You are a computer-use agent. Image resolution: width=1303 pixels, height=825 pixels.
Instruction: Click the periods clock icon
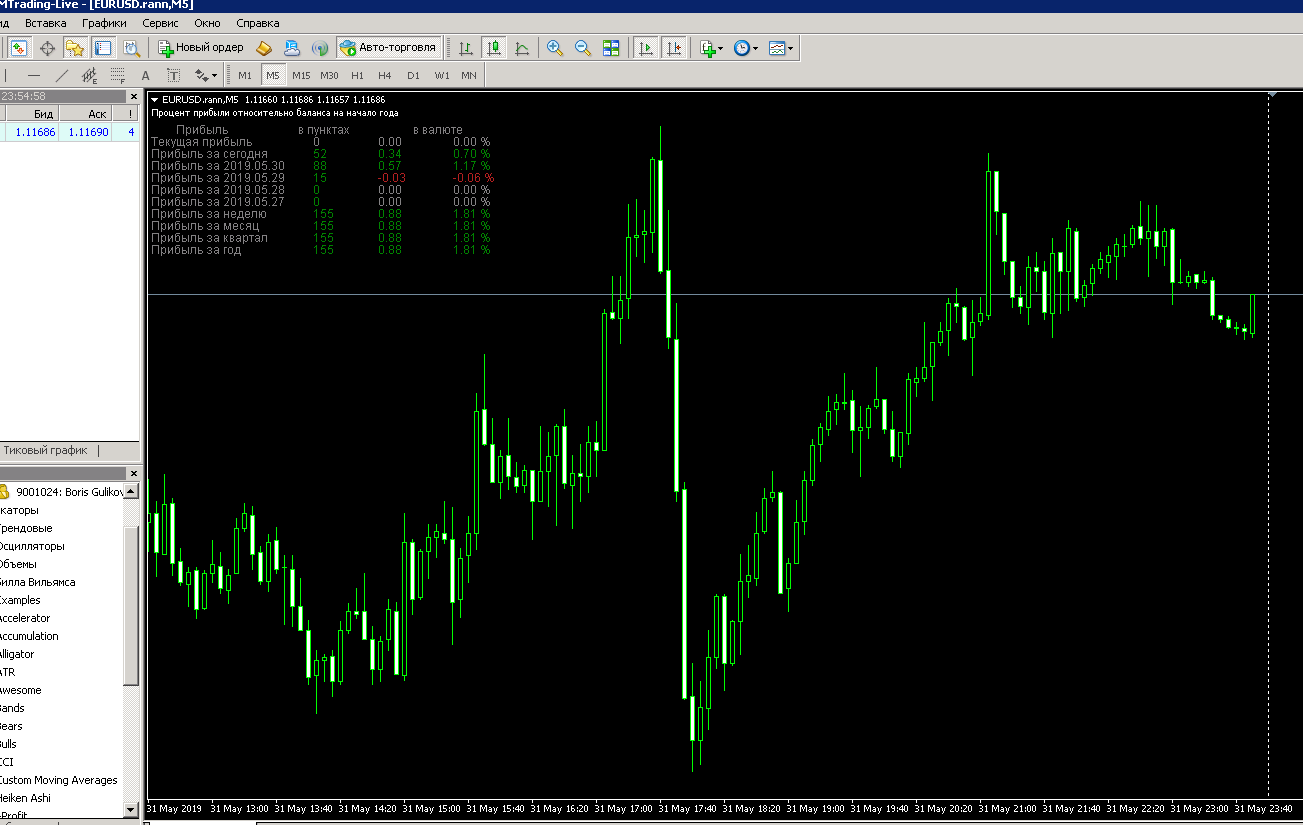click(x=741, y=47)
